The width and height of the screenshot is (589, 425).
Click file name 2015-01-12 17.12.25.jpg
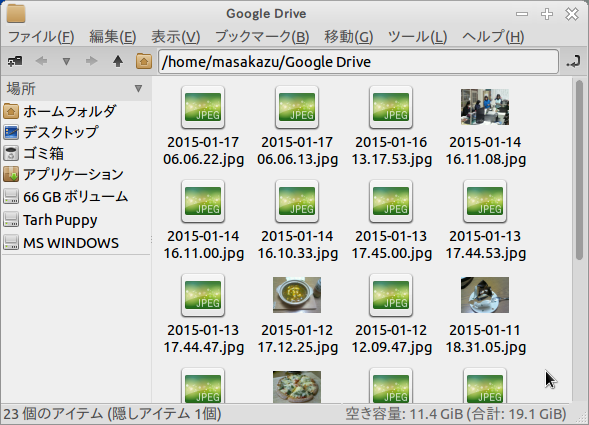click(297, 339)
